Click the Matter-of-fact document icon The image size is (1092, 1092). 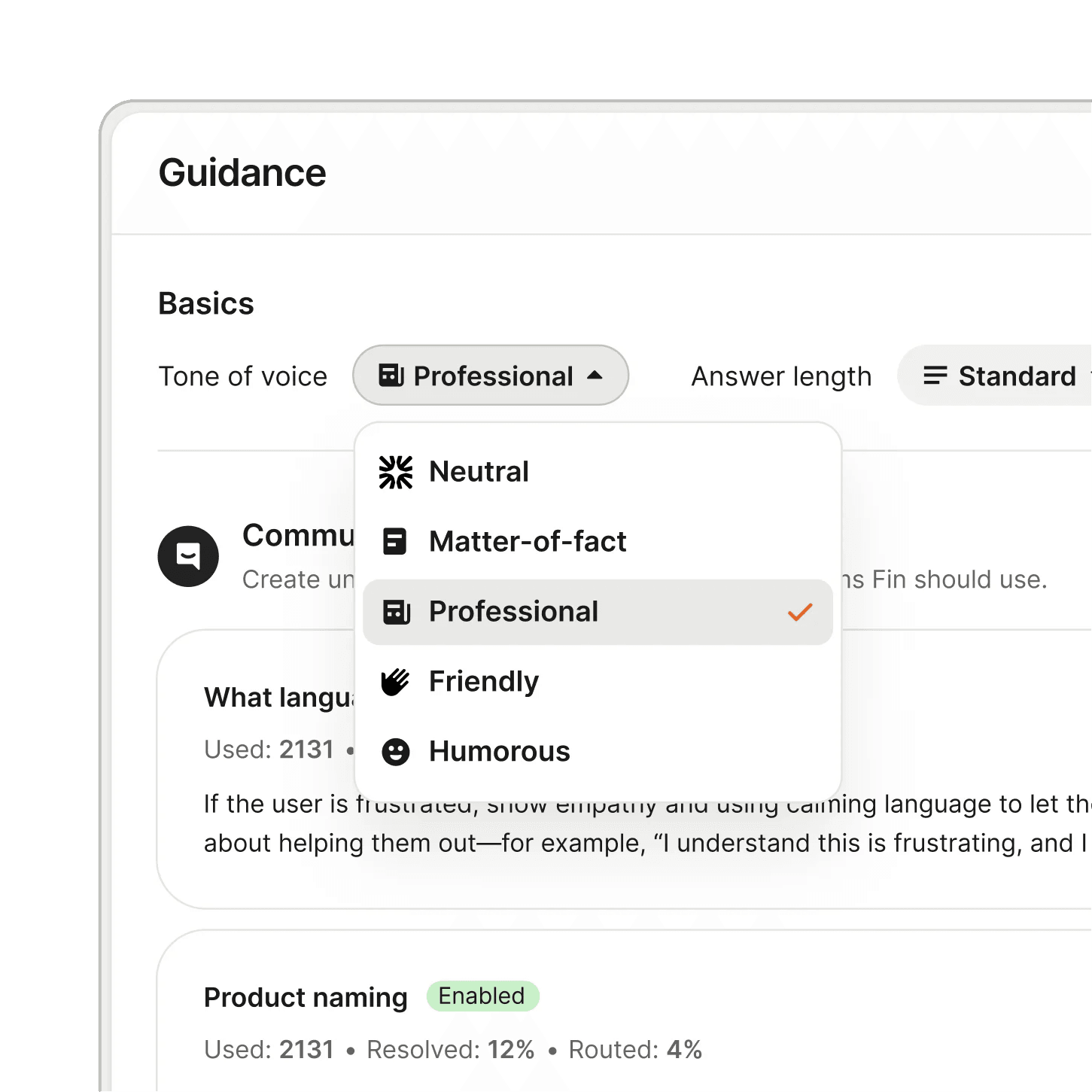pos(395,542)
